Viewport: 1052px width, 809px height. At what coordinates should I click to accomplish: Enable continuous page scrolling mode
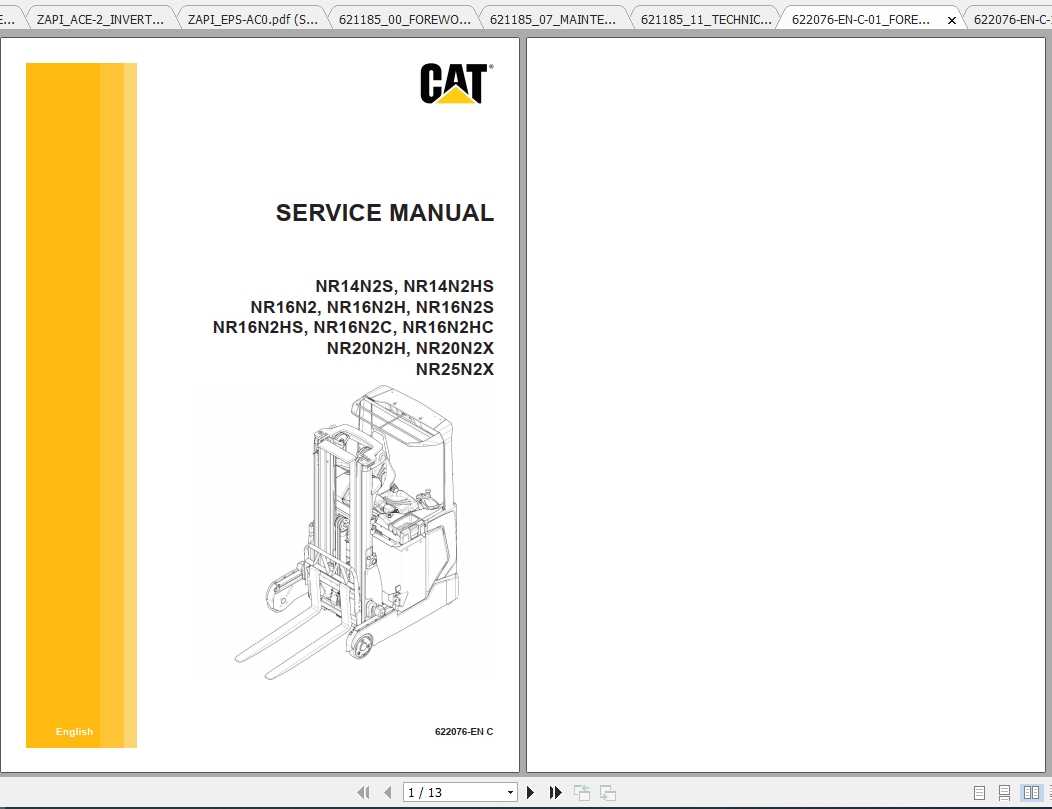click(x=1004, y=792)
